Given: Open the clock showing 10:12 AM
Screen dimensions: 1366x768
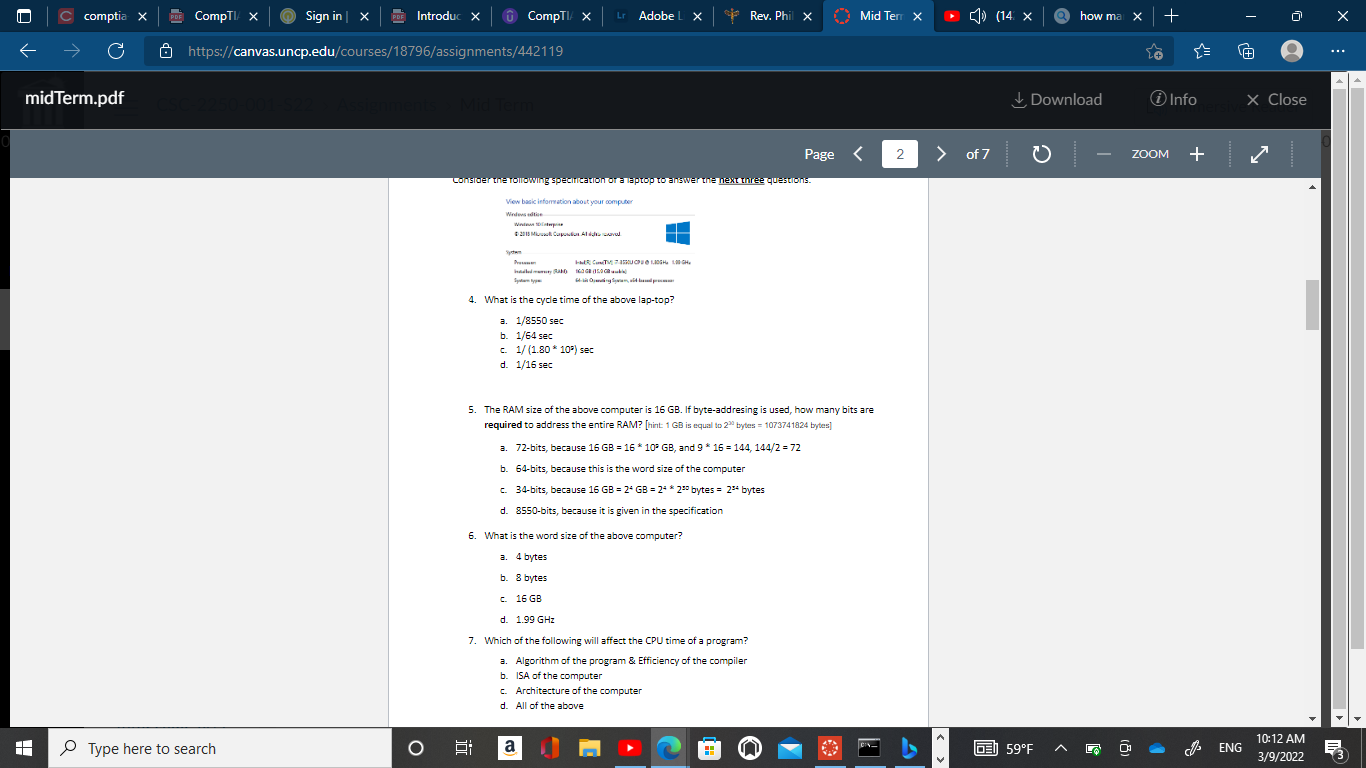Looking at the screenshot, I should pyautogui.click(x=1278, y=748).
